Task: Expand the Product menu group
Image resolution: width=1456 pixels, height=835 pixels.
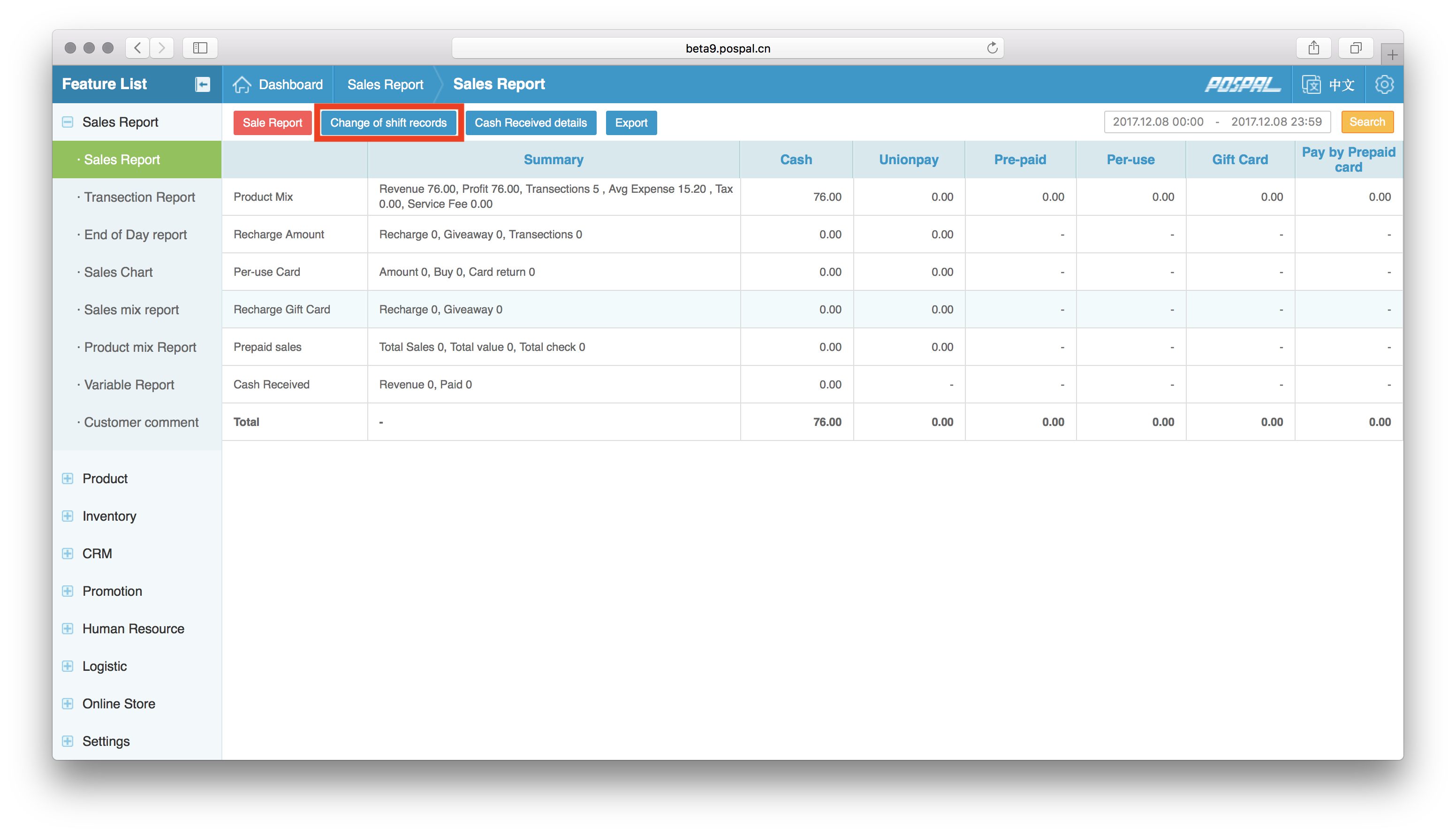Action: point(68,478)
